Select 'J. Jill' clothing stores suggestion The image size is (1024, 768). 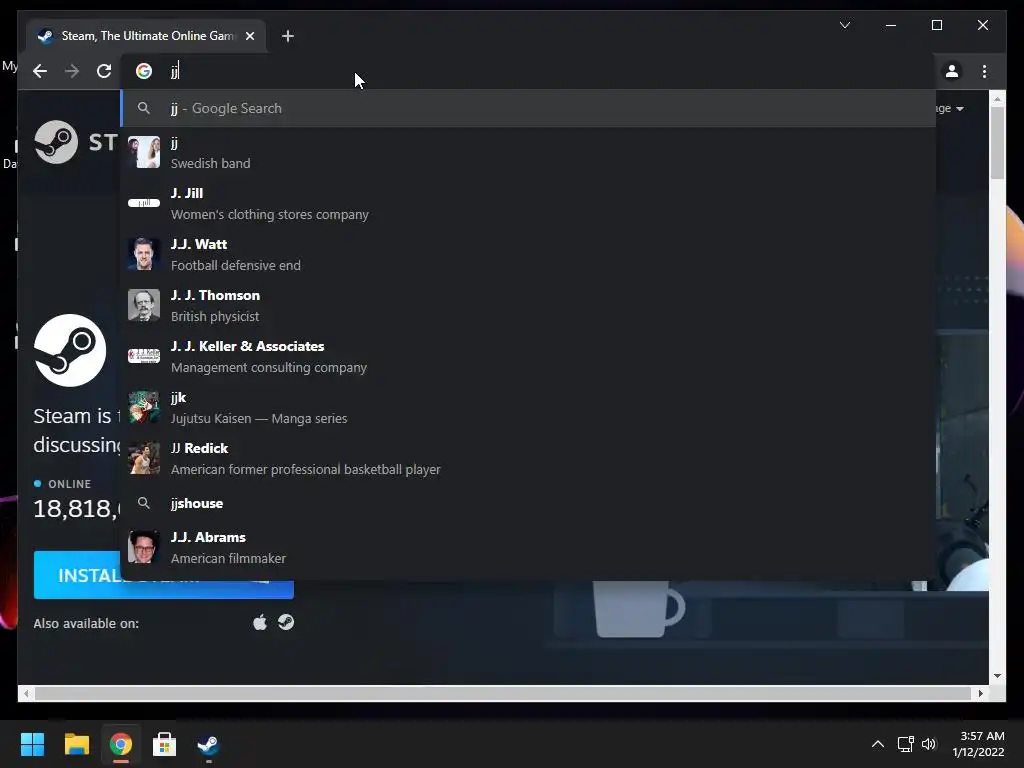528,204
